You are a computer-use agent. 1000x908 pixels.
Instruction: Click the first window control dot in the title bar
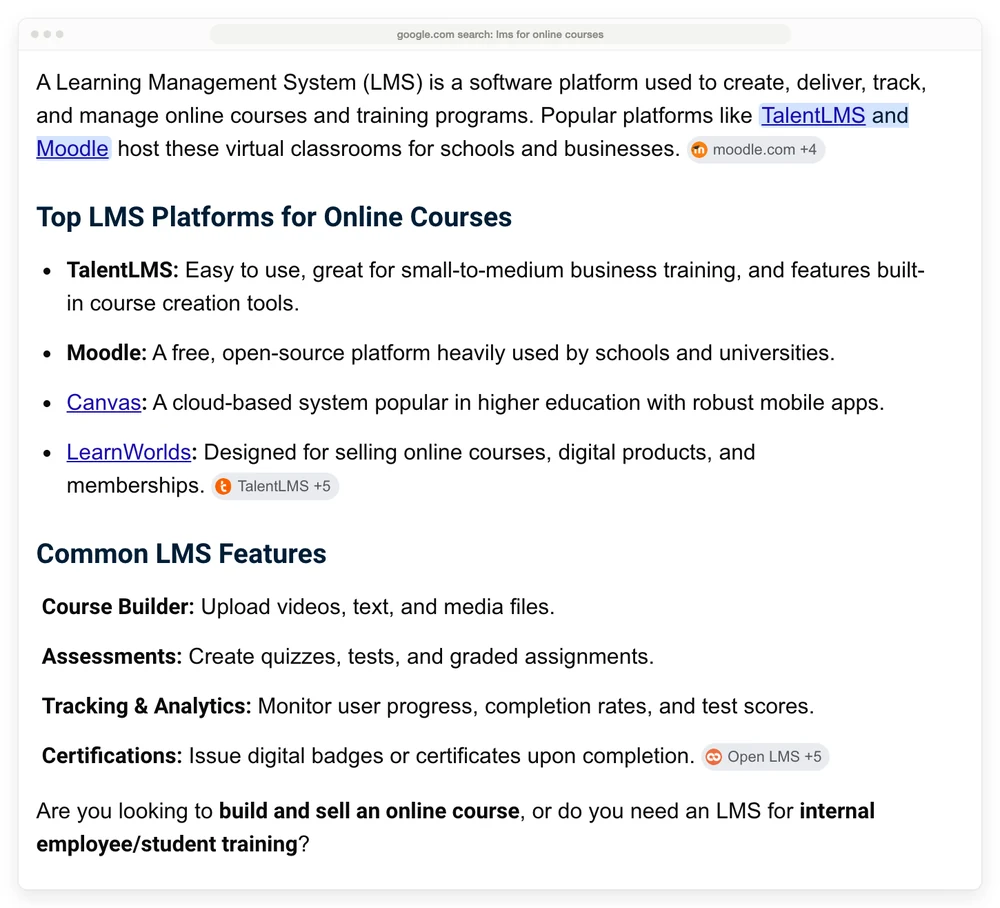click(x=35, y=34)
